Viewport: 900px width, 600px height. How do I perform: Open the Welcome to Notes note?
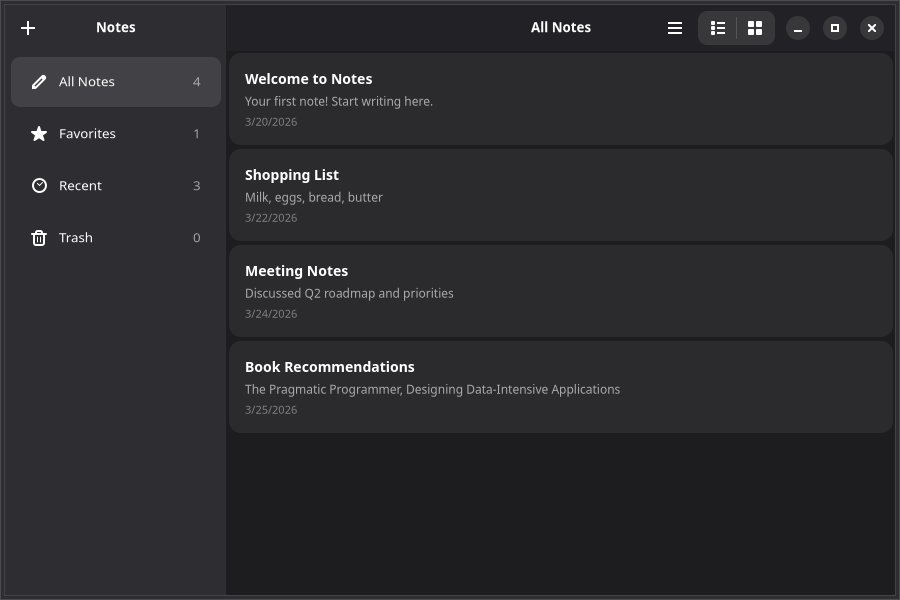click(560, 98)
